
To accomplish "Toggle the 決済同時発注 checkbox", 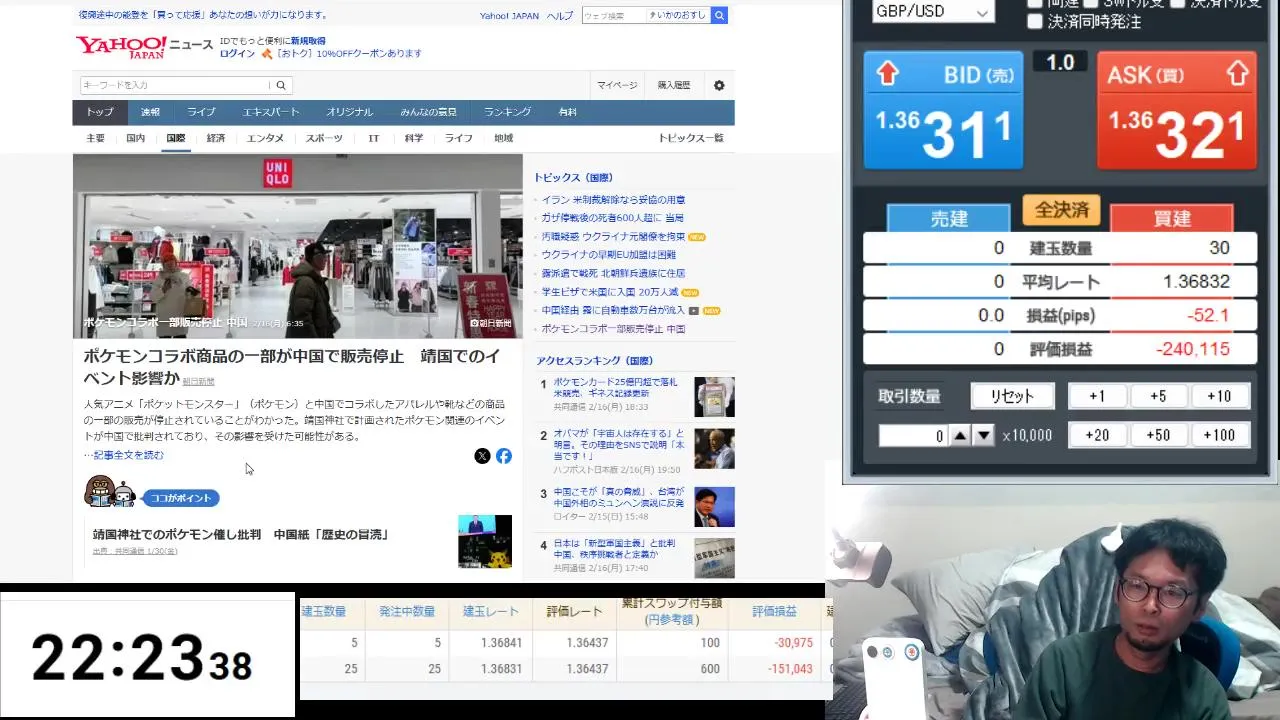I will [x=1035, y=21].
